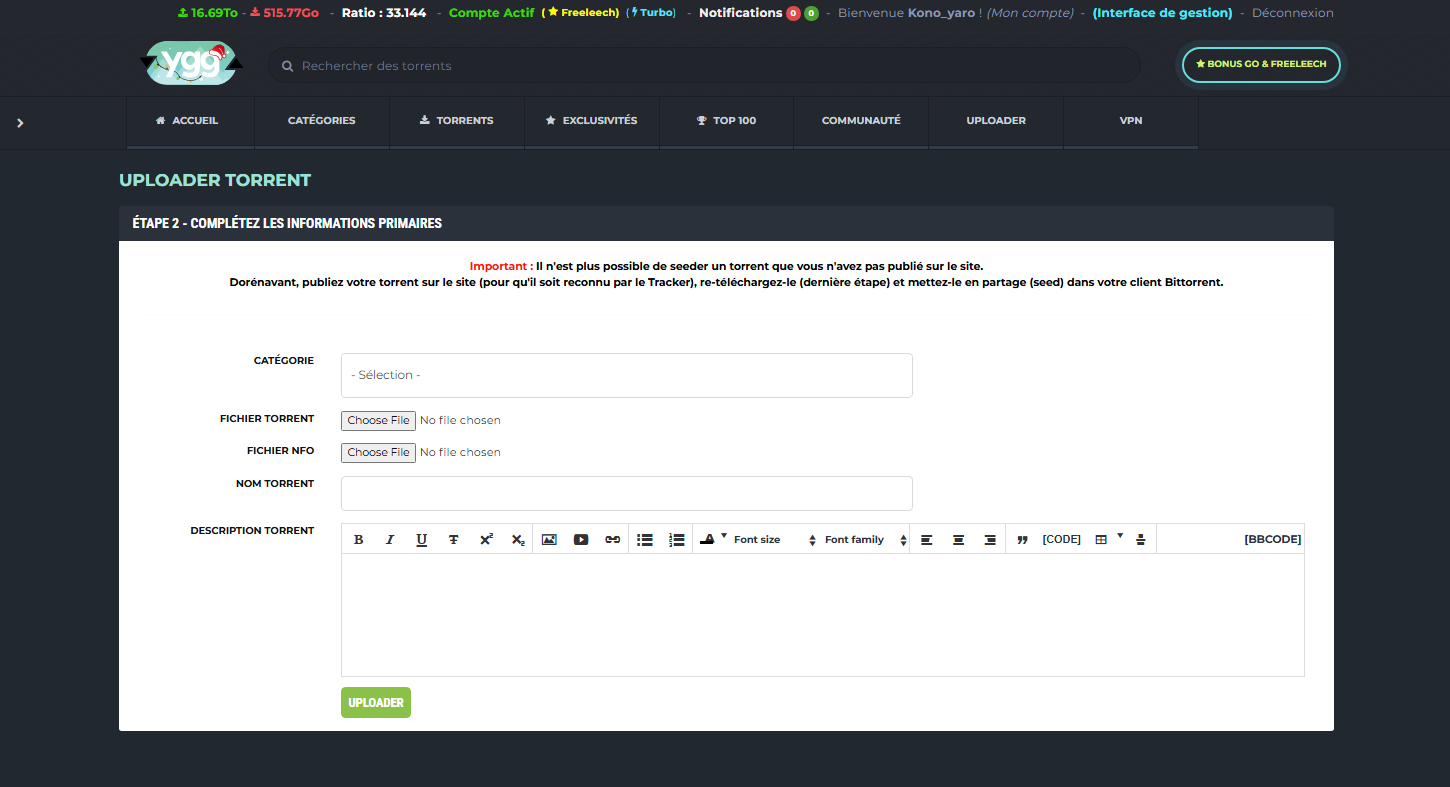Insert an image into the description
The width and height of the screenshot is (1450, 787).
[x=549, y=540]
